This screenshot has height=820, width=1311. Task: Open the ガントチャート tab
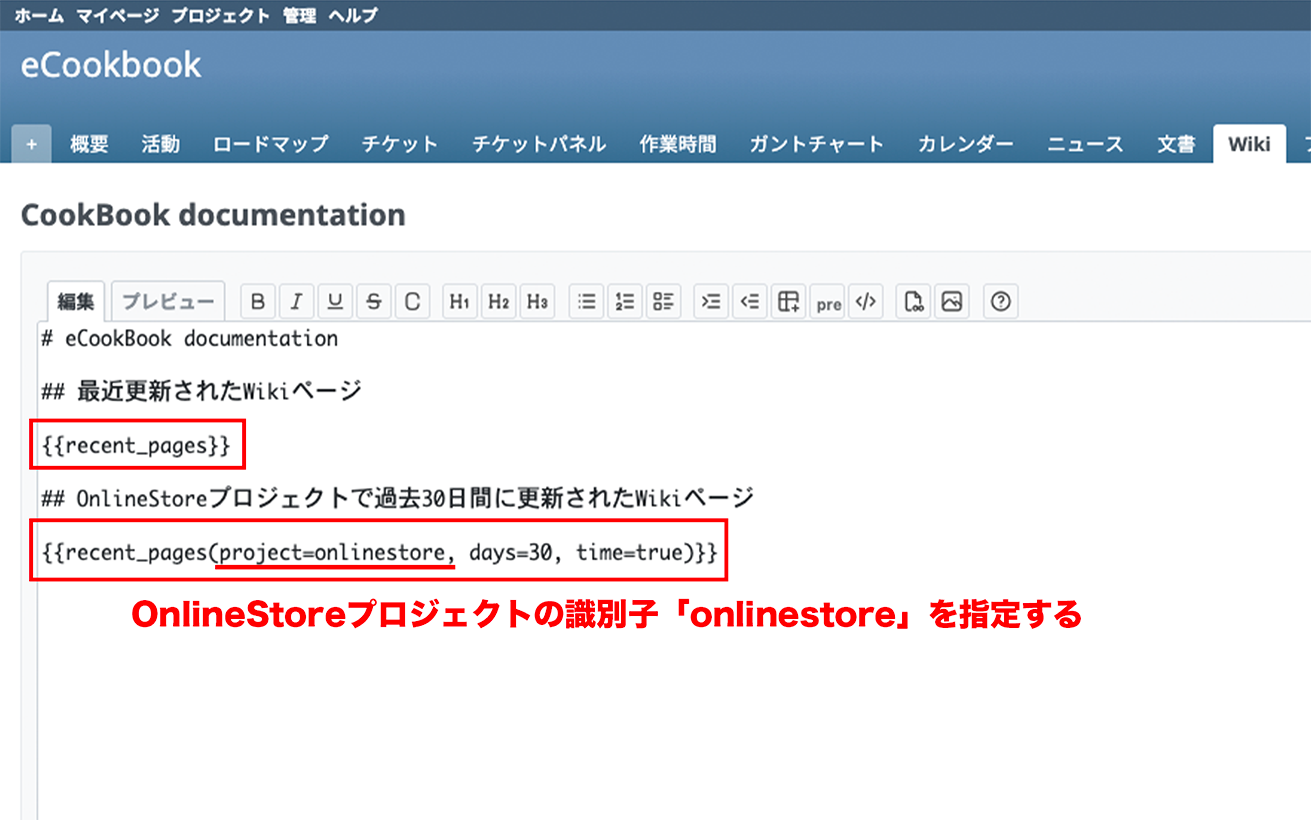(x=816, y=144)
